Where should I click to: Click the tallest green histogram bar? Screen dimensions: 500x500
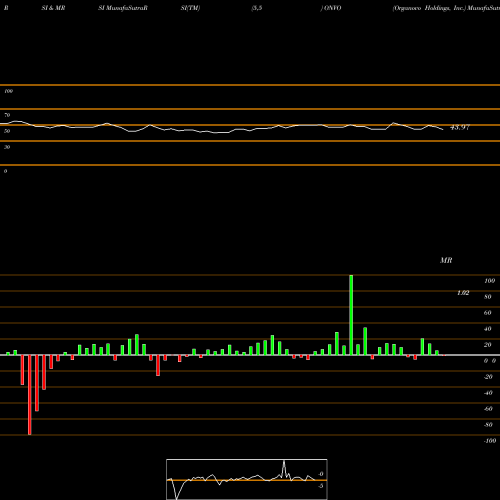pos(351,315)
